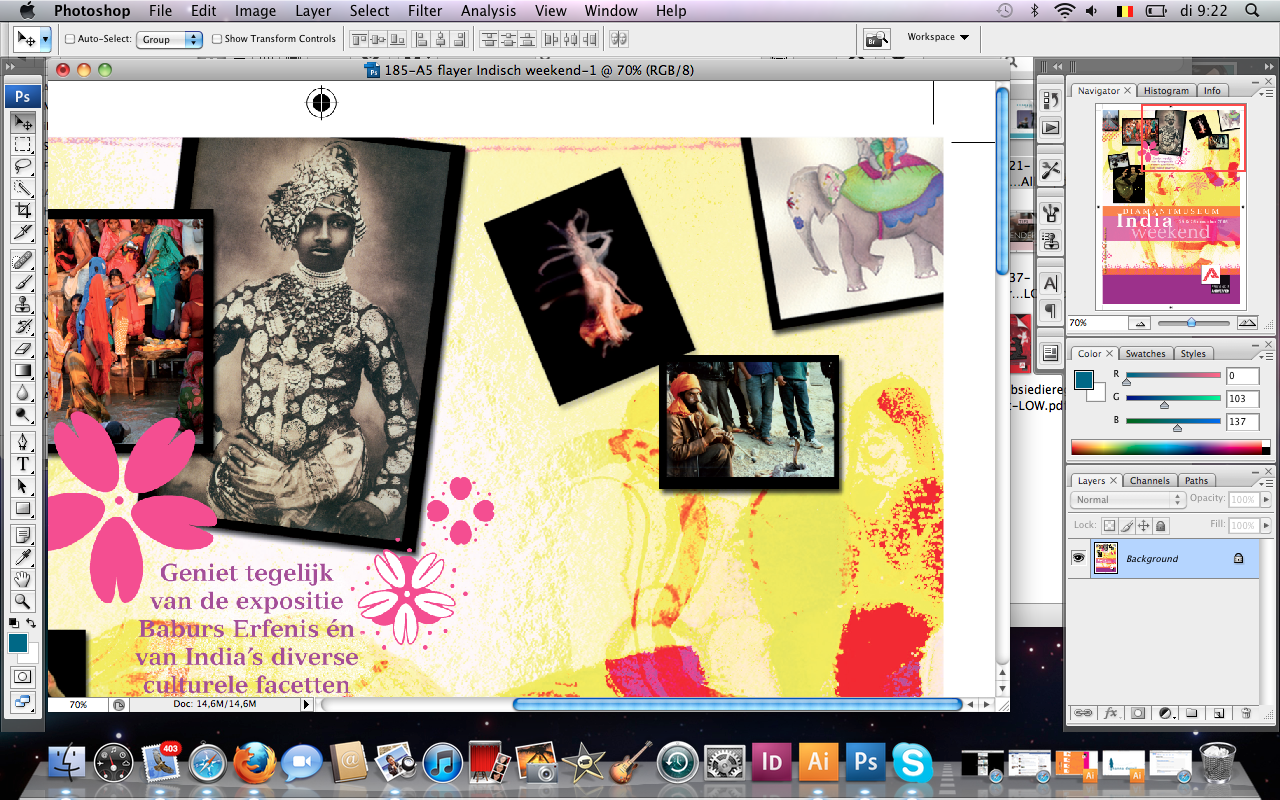The height and width of the screenshot is (800, 1280).
Task: Switch foreground and background colors
Action: [x=32, y=623]
